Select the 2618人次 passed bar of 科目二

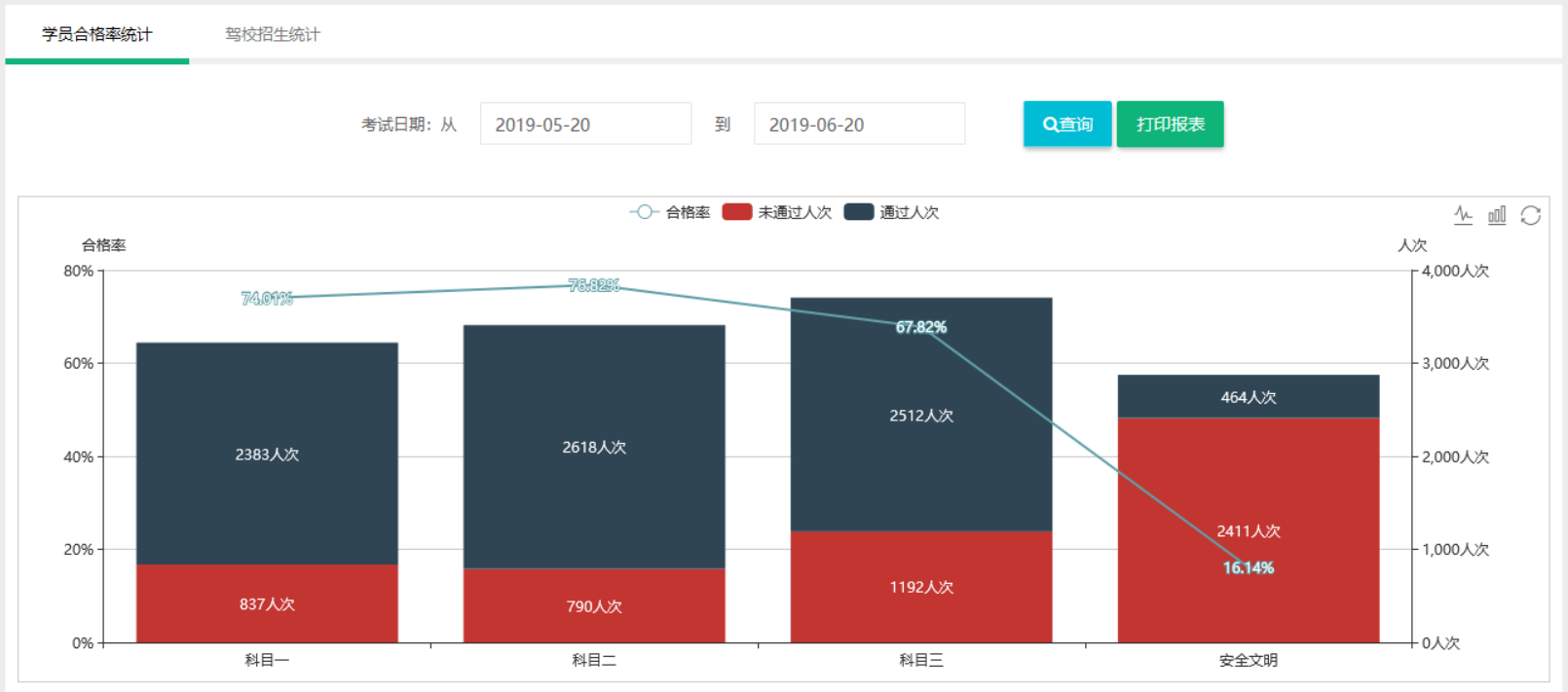point(594,447)
